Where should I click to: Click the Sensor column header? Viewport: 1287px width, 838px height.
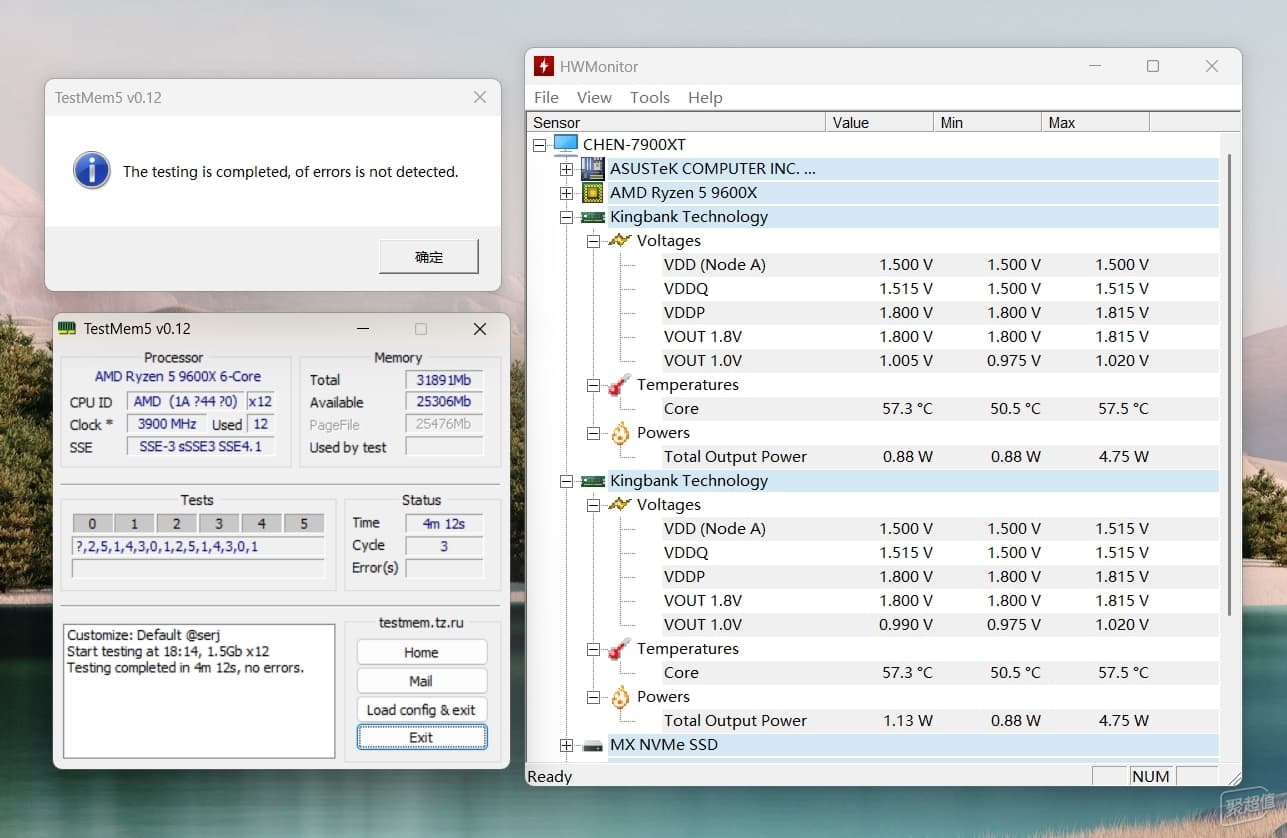676,122
